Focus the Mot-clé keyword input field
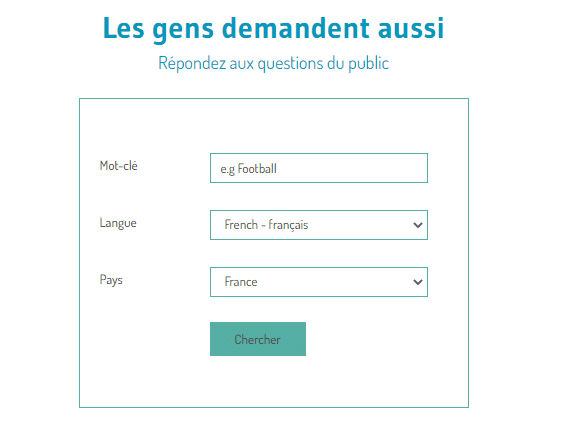The width and height of the screenshot is (573, 424). (319, 168)
